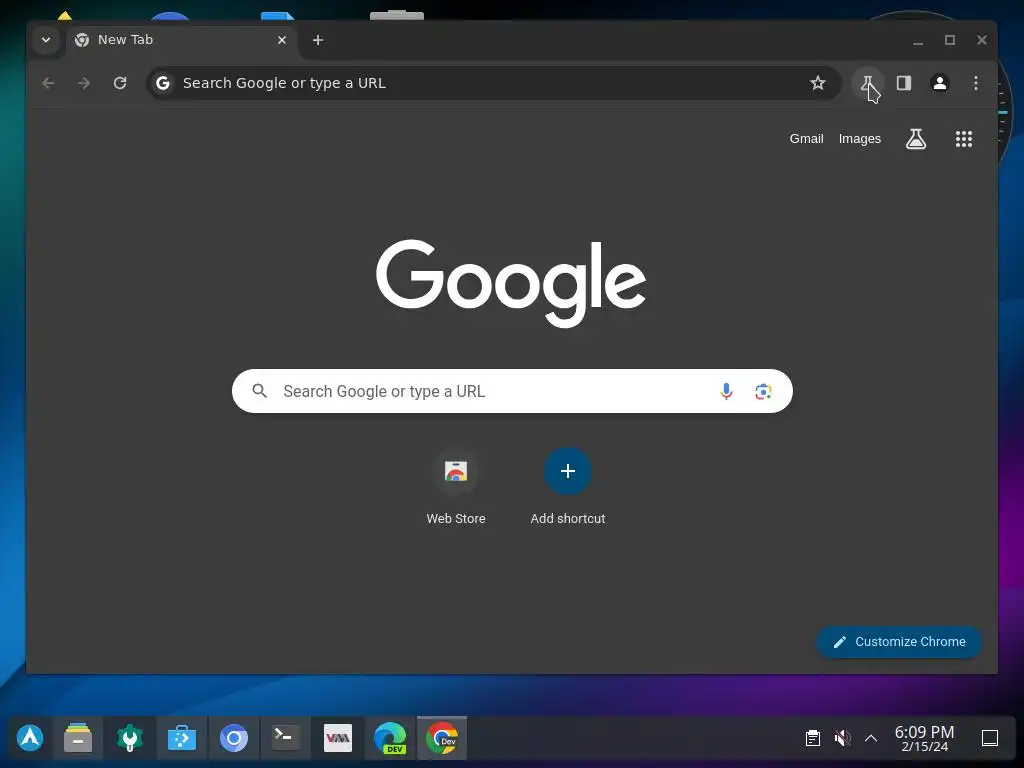
Task: Open the application launcher in taskbar
Action: [30, 739]
